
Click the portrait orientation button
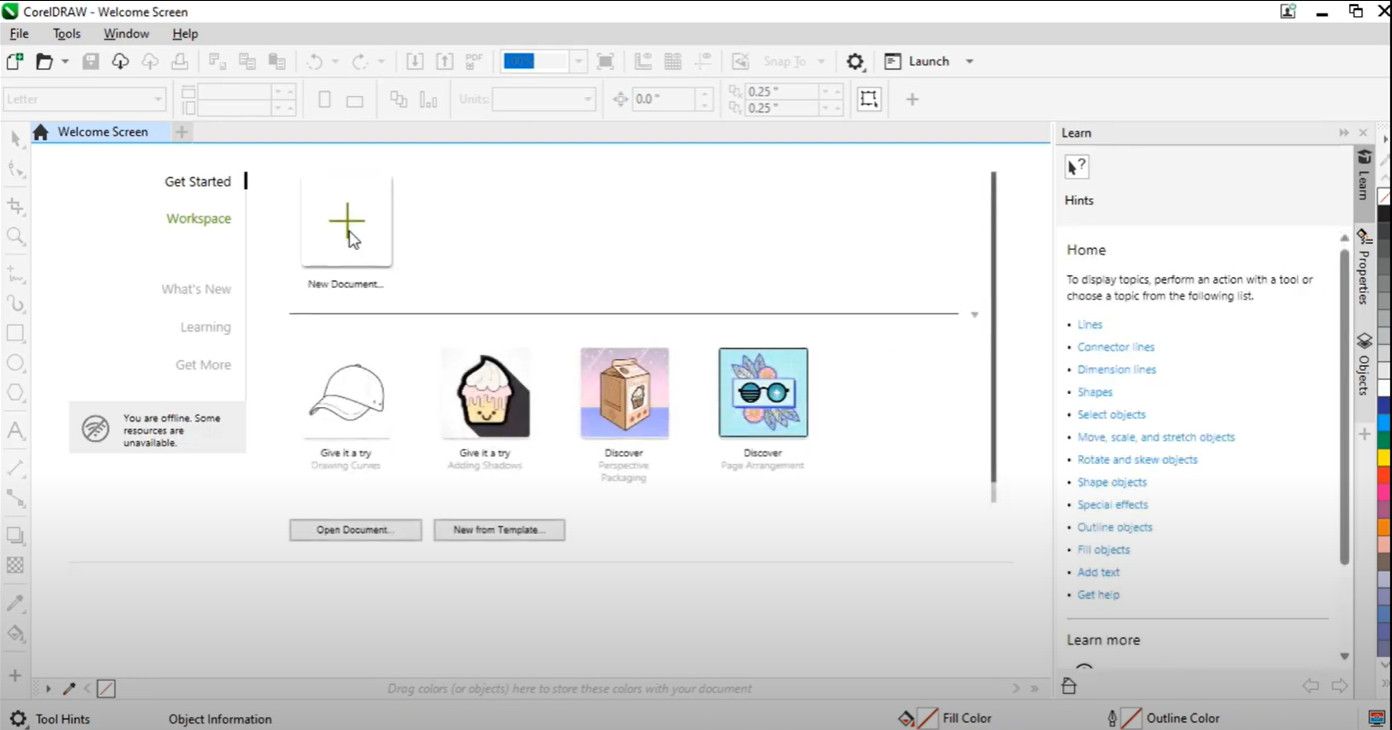pos(324,100)
